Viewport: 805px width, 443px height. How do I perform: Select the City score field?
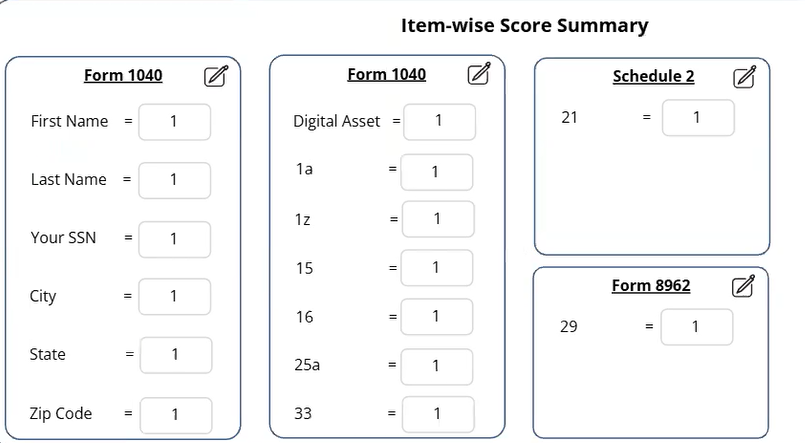175,296
